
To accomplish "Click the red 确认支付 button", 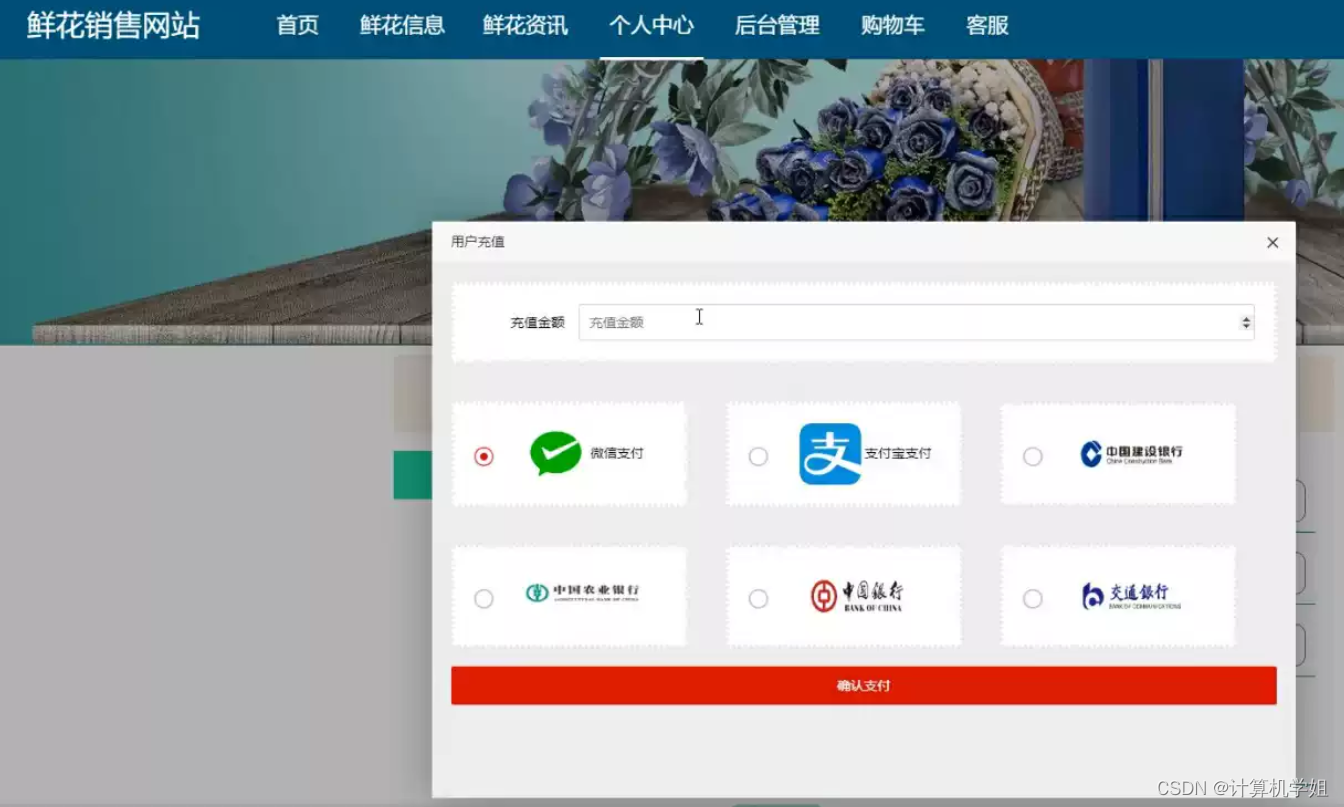I will coord(864,686).
